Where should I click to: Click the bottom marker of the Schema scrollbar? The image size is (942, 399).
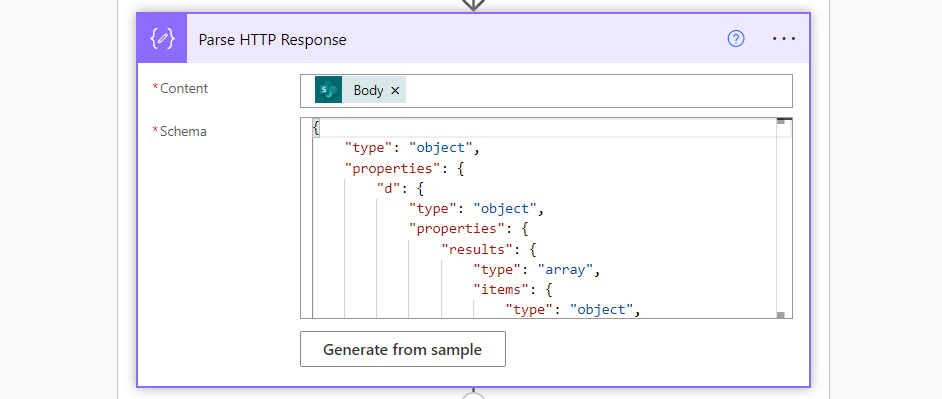point(781,314)
